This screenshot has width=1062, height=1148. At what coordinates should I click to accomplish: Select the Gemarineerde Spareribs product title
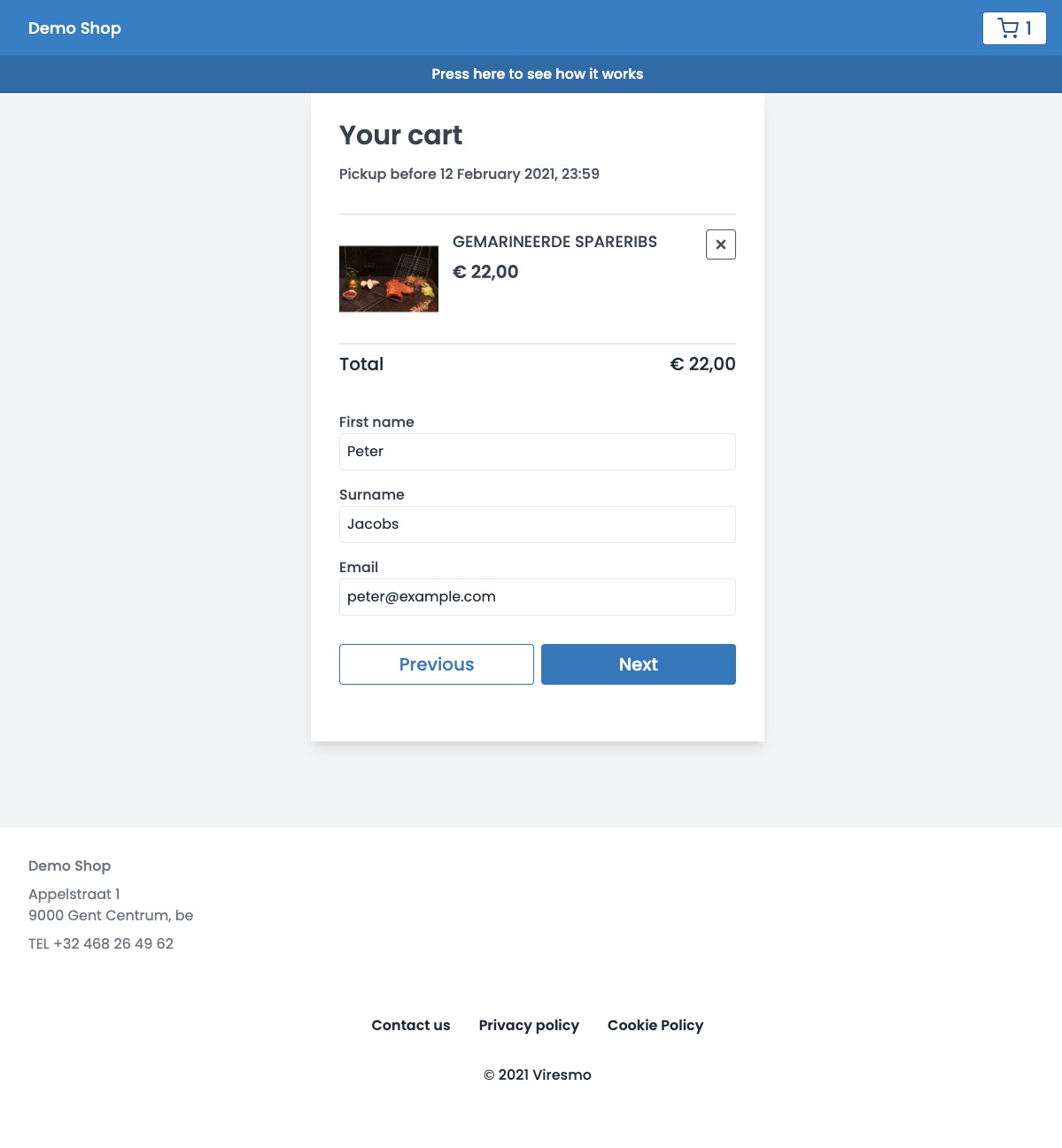coord(554,242)
